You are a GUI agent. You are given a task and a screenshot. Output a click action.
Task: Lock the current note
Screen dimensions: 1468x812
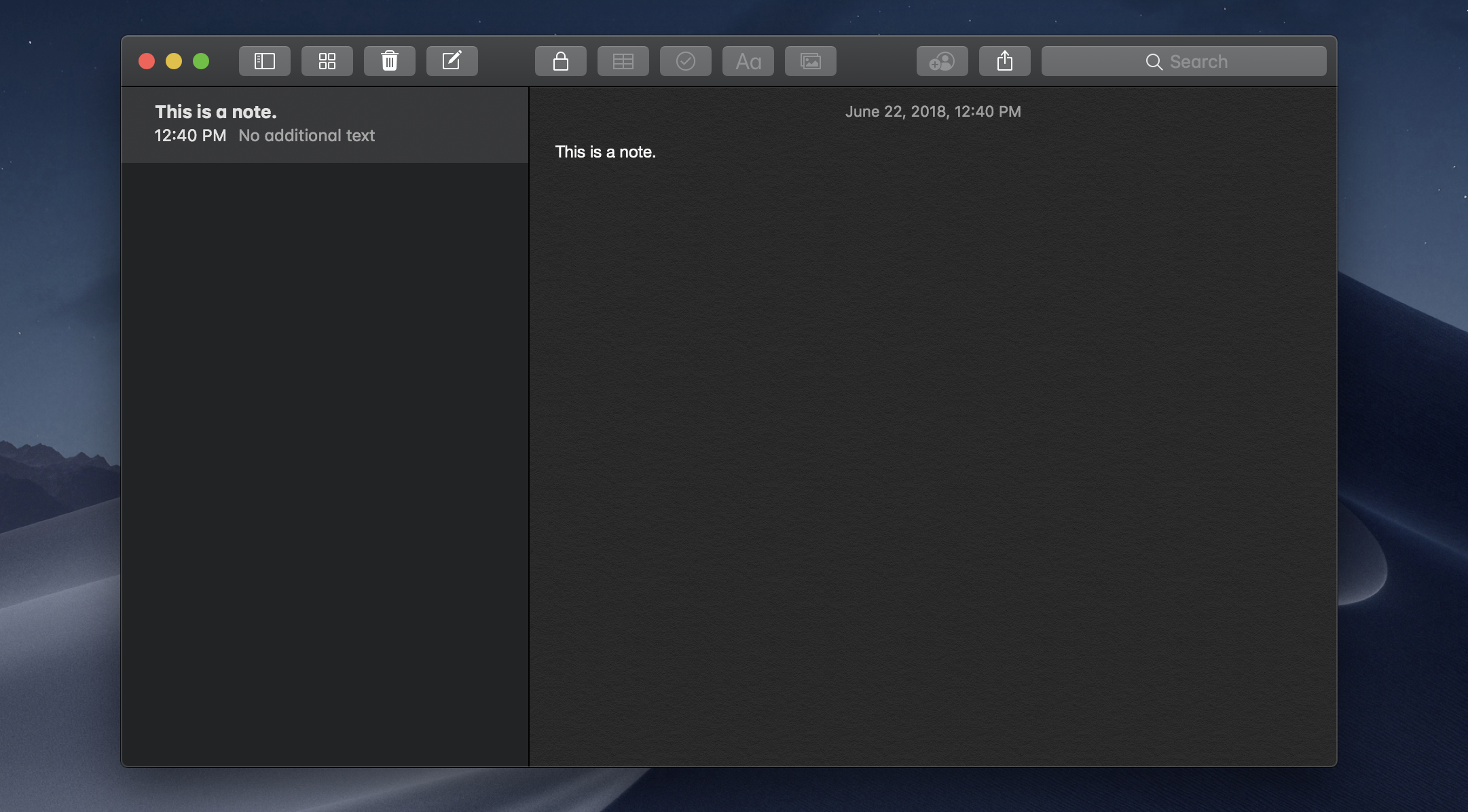tap(560, 61)
